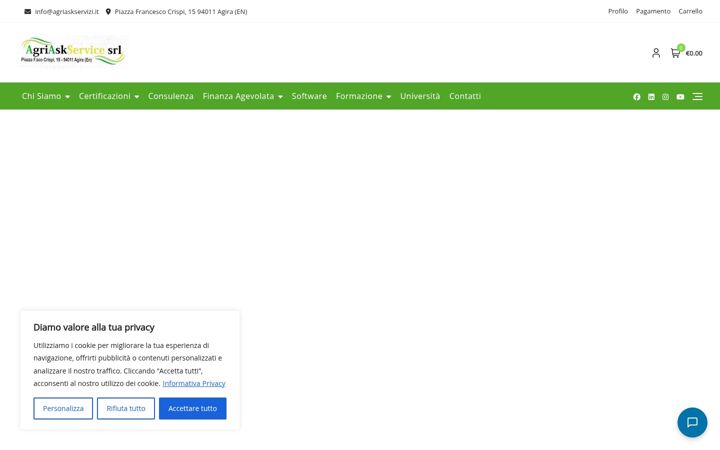The height and width of the screenshot is (450, 720).
Task: Click the AgriAskService srl logo
Action: tap(73, 51)
